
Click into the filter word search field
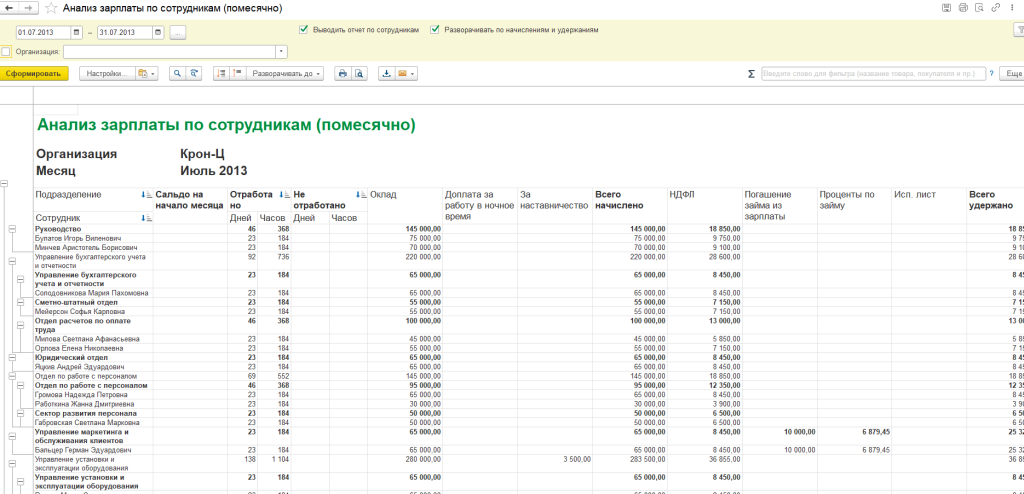coord(872,74)
